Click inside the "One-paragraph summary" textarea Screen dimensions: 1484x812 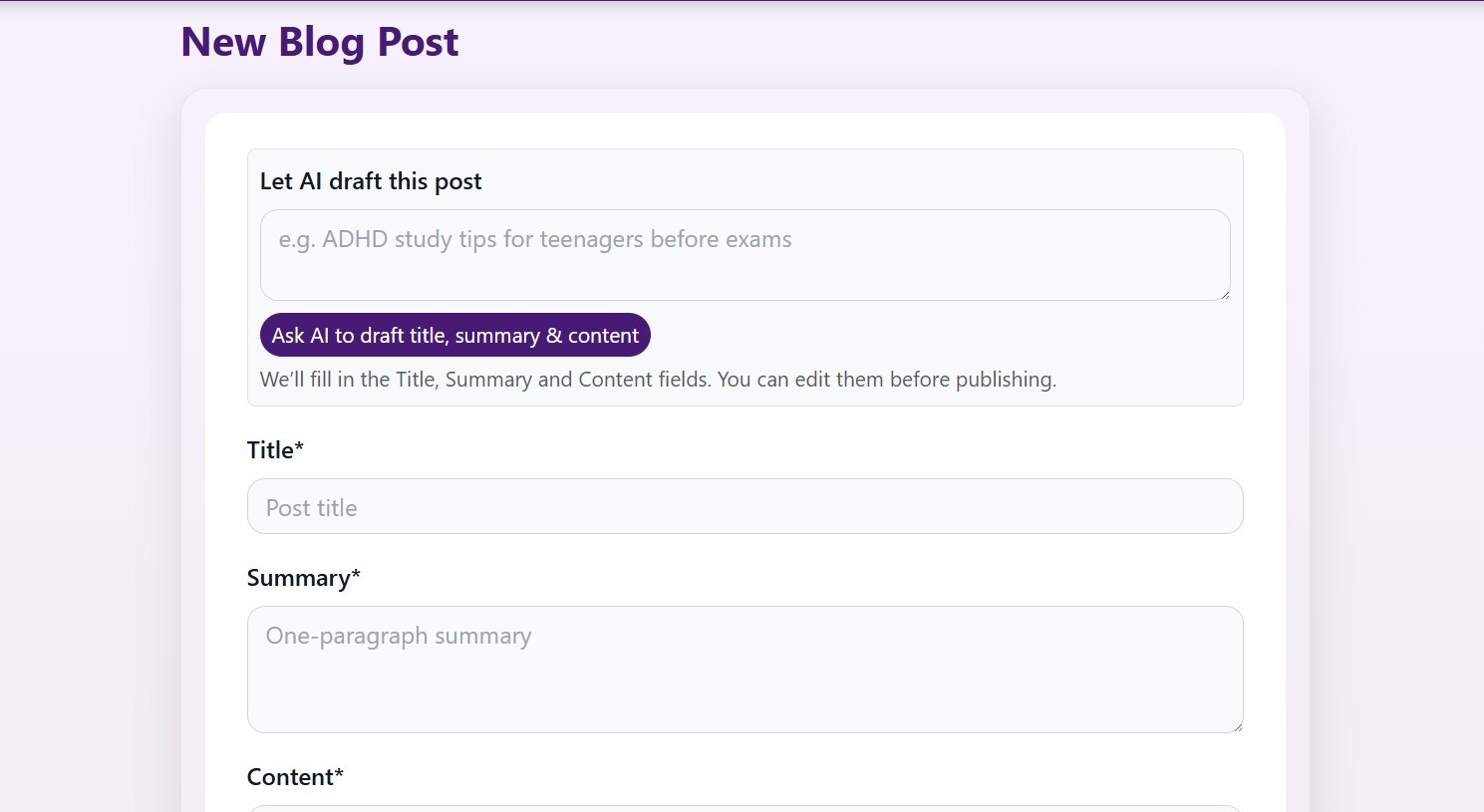[x=744, y=669]
